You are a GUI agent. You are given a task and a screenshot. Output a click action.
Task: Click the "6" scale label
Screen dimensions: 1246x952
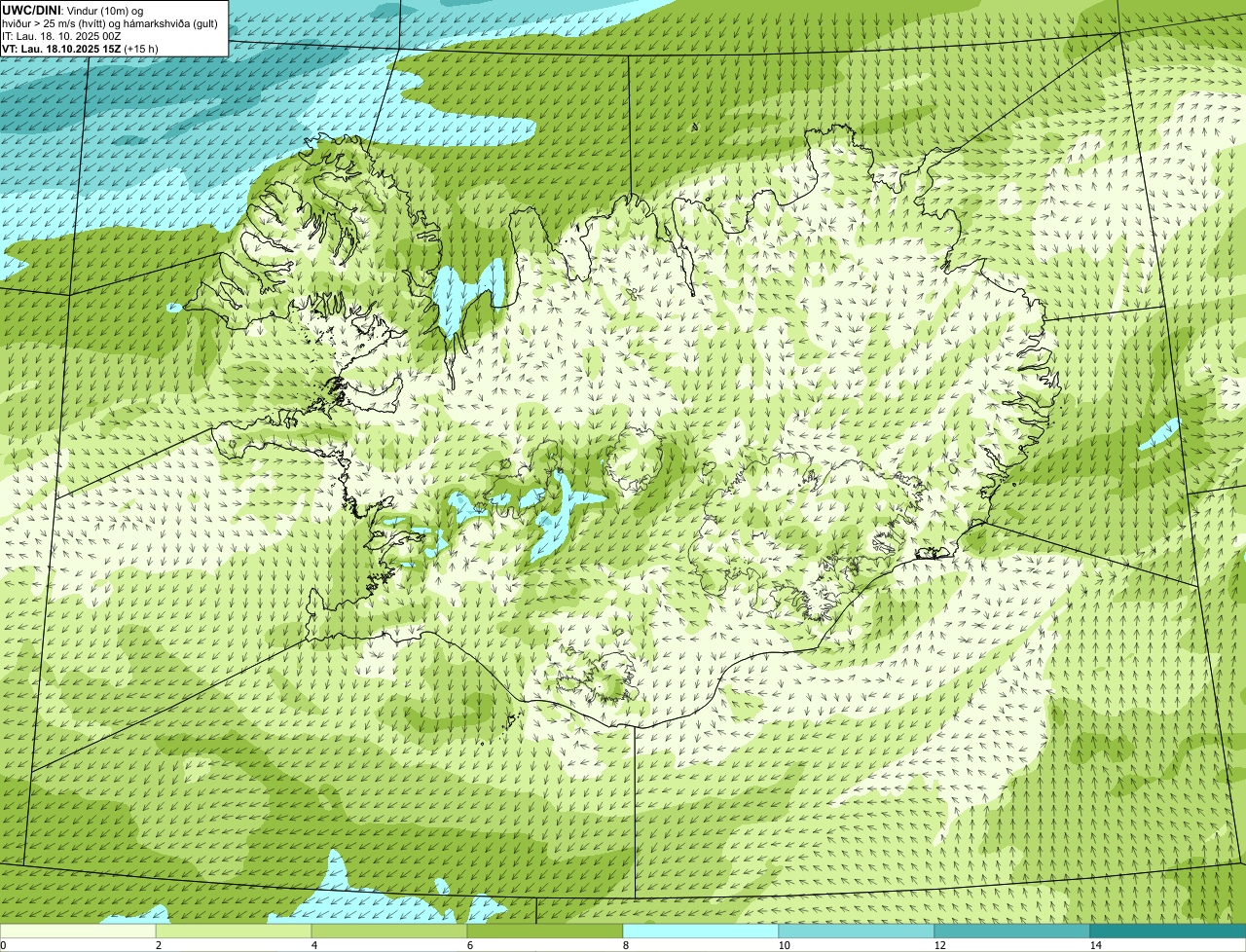(x=469, y=945)
